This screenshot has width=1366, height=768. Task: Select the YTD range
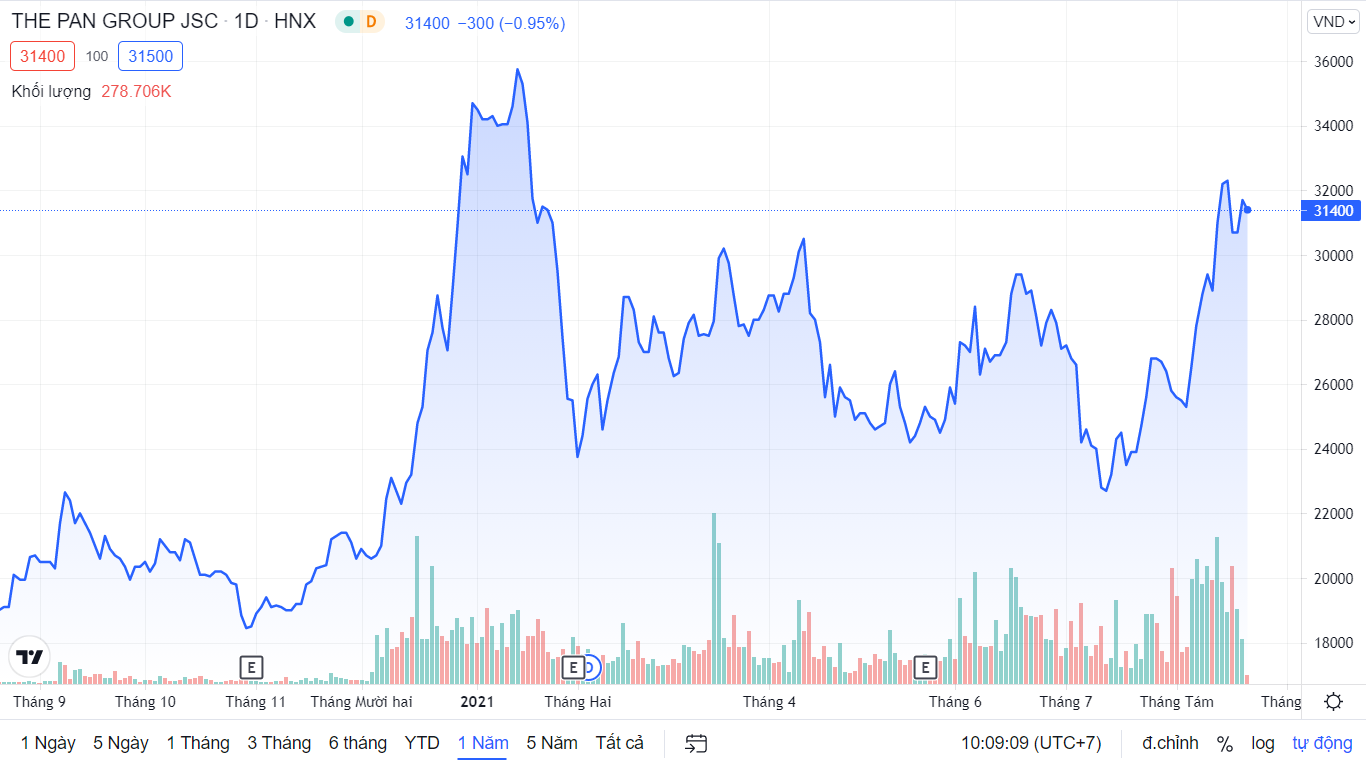[422, 743]
